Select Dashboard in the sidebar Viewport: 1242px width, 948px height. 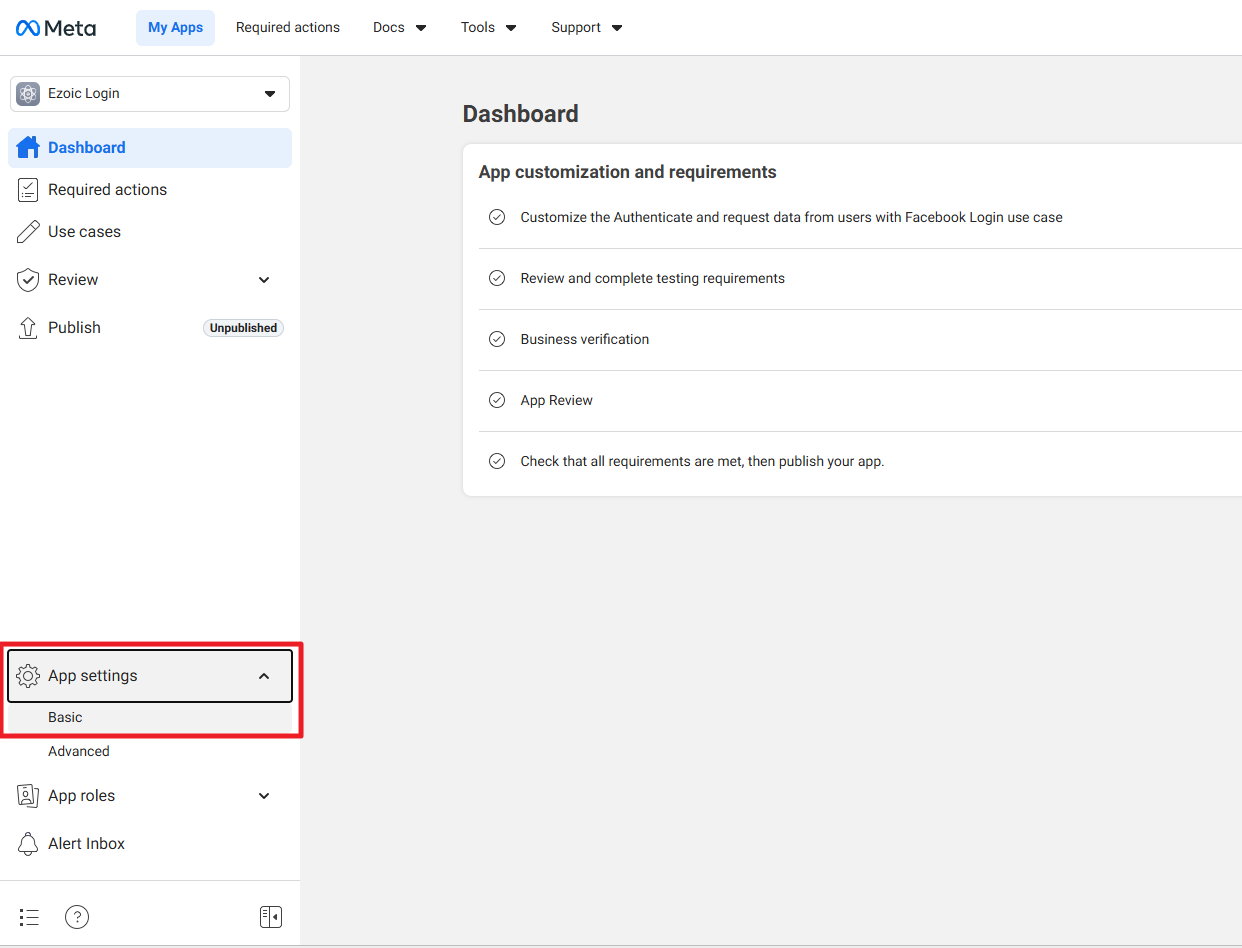(x=150, y=147)
